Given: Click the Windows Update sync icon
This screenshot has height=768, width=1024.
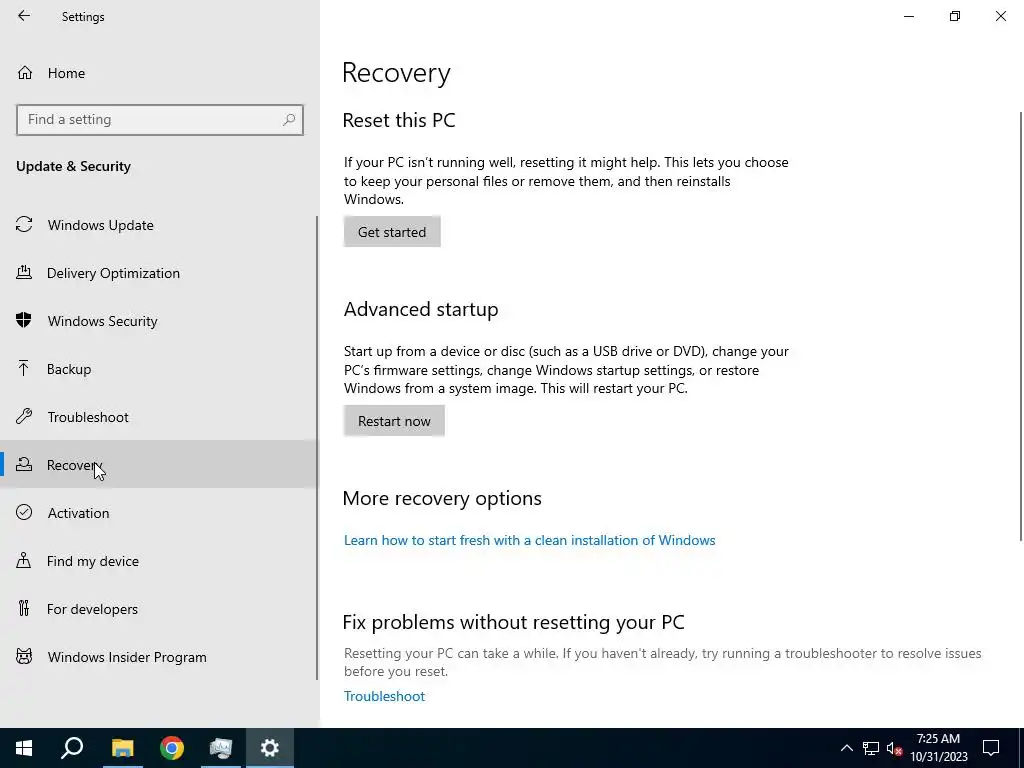Looking at the screenshot, I should point(24,225).
